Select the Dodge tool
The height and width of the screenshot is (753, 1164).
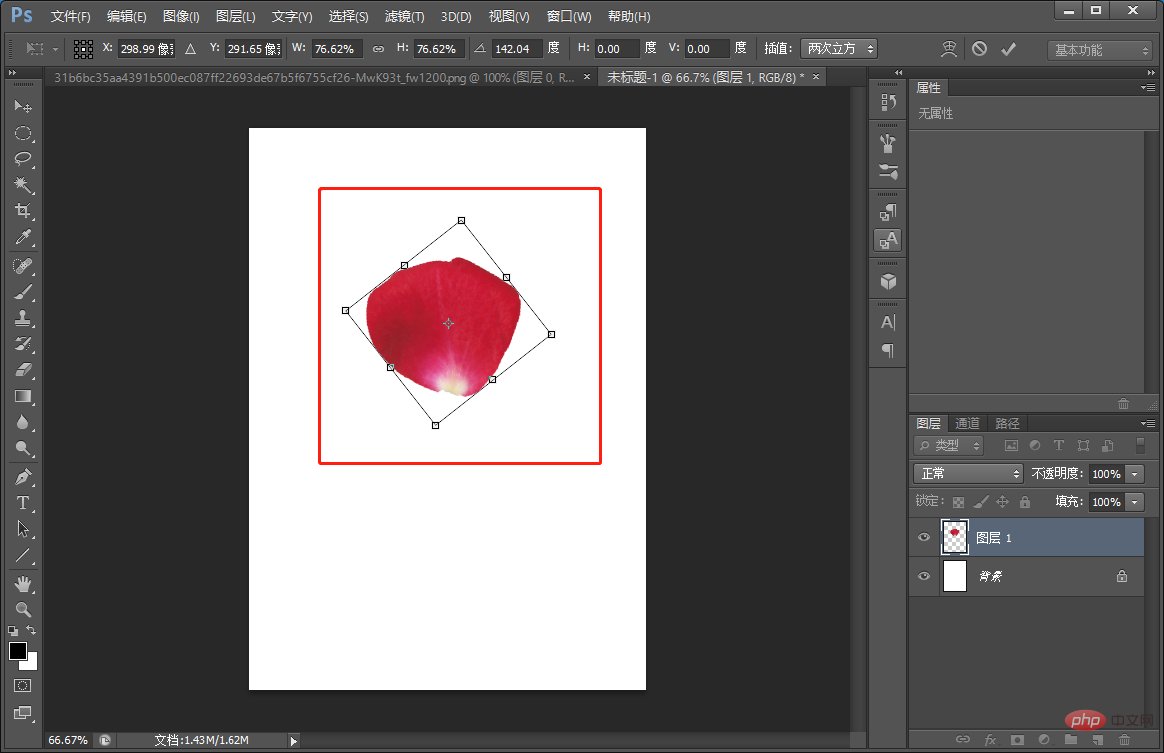point(23,448)
